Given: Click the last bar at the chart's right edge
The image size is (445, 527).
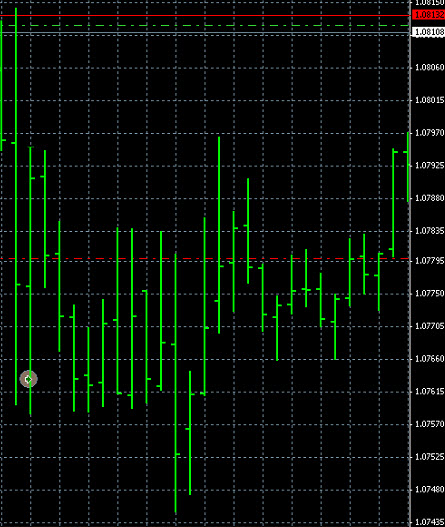Looking at the screenshot, I should (408, 167).
